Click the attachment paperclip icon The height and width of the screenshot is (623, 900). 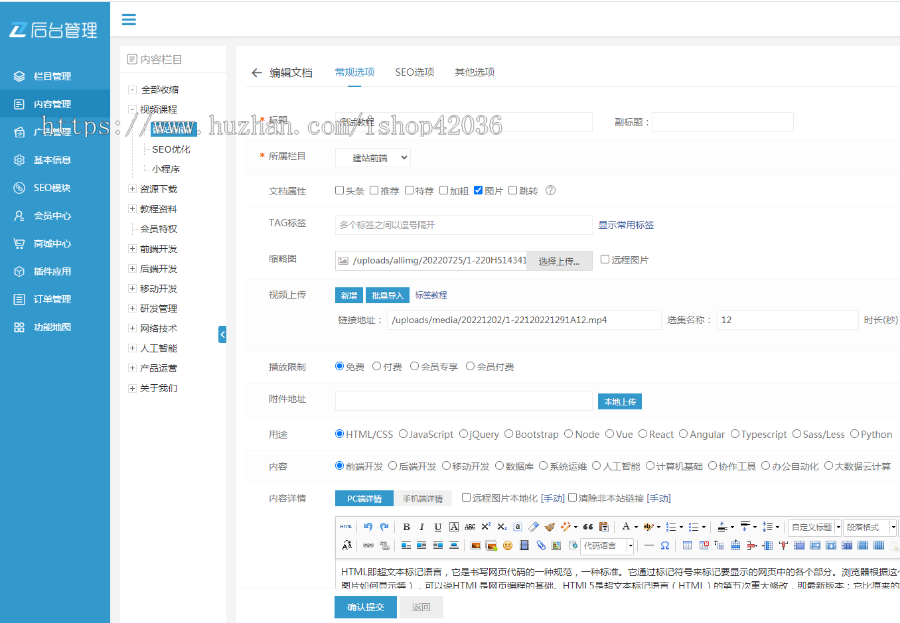(541, 545)
